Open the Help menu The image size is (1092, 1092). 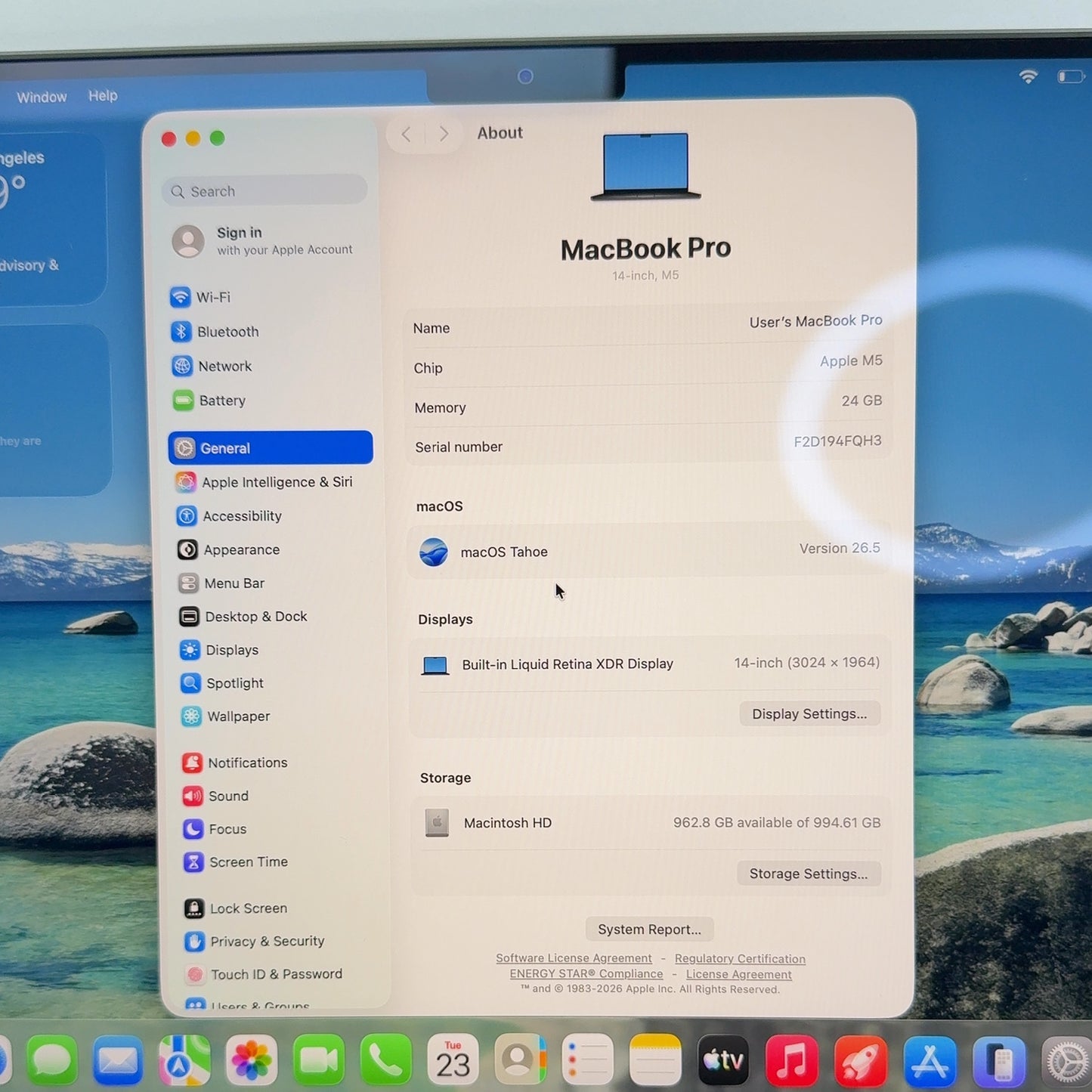103,96
